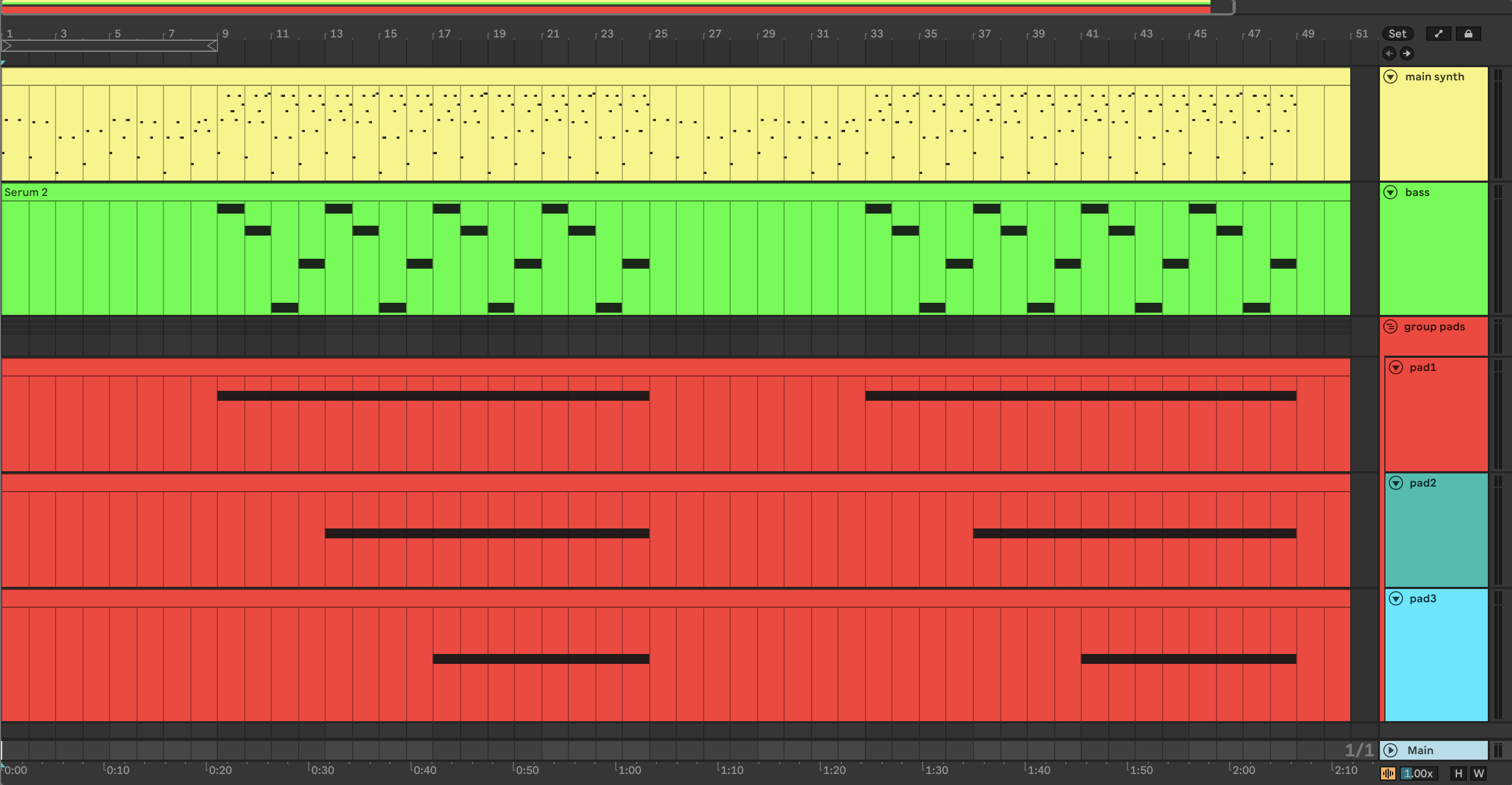Click the Main track play icon
Image resolution: width=1512 pixels, height=785 pixels.
click(1390, 750)
